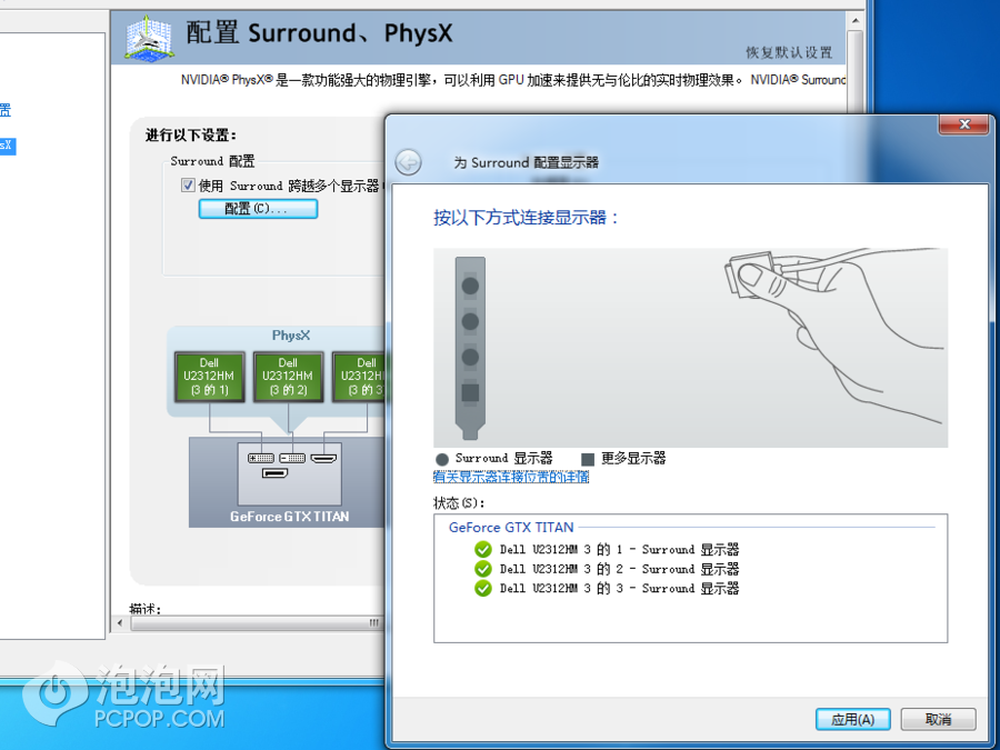Click left arrow of horizontal scrollbar

pos(121,622)
